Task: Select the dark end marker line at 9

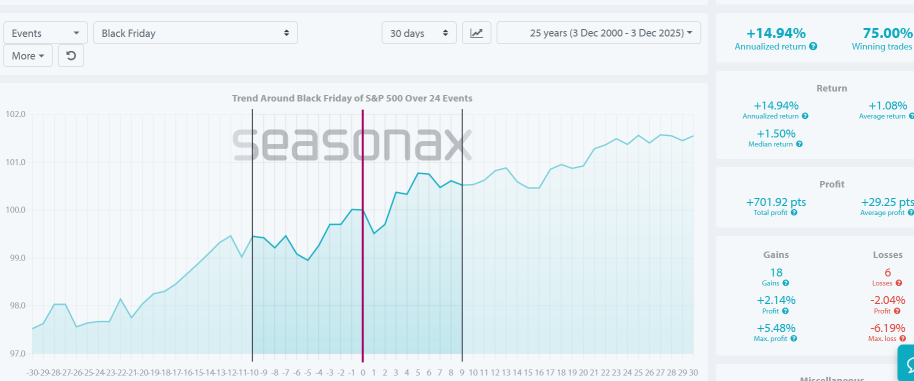Action: [462, 236]
